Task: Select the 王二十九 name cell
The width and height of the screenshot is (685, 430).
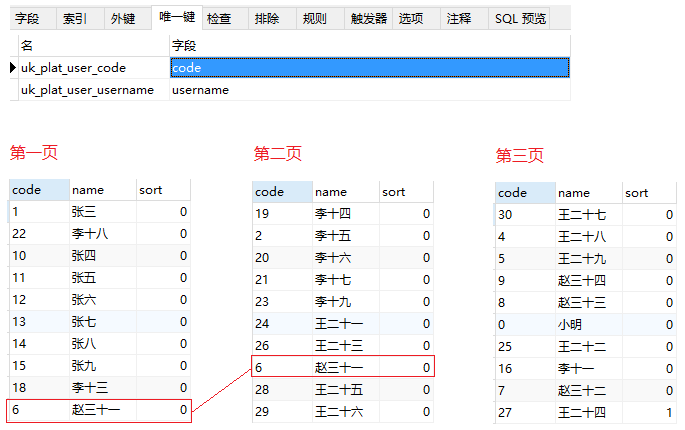Action: point(588,259)
